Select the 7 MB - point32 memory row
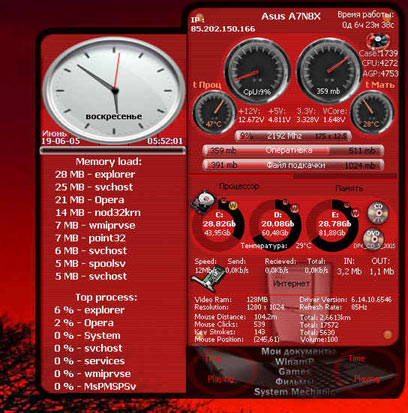Screen dimensions: 408x413 point(90,238)
